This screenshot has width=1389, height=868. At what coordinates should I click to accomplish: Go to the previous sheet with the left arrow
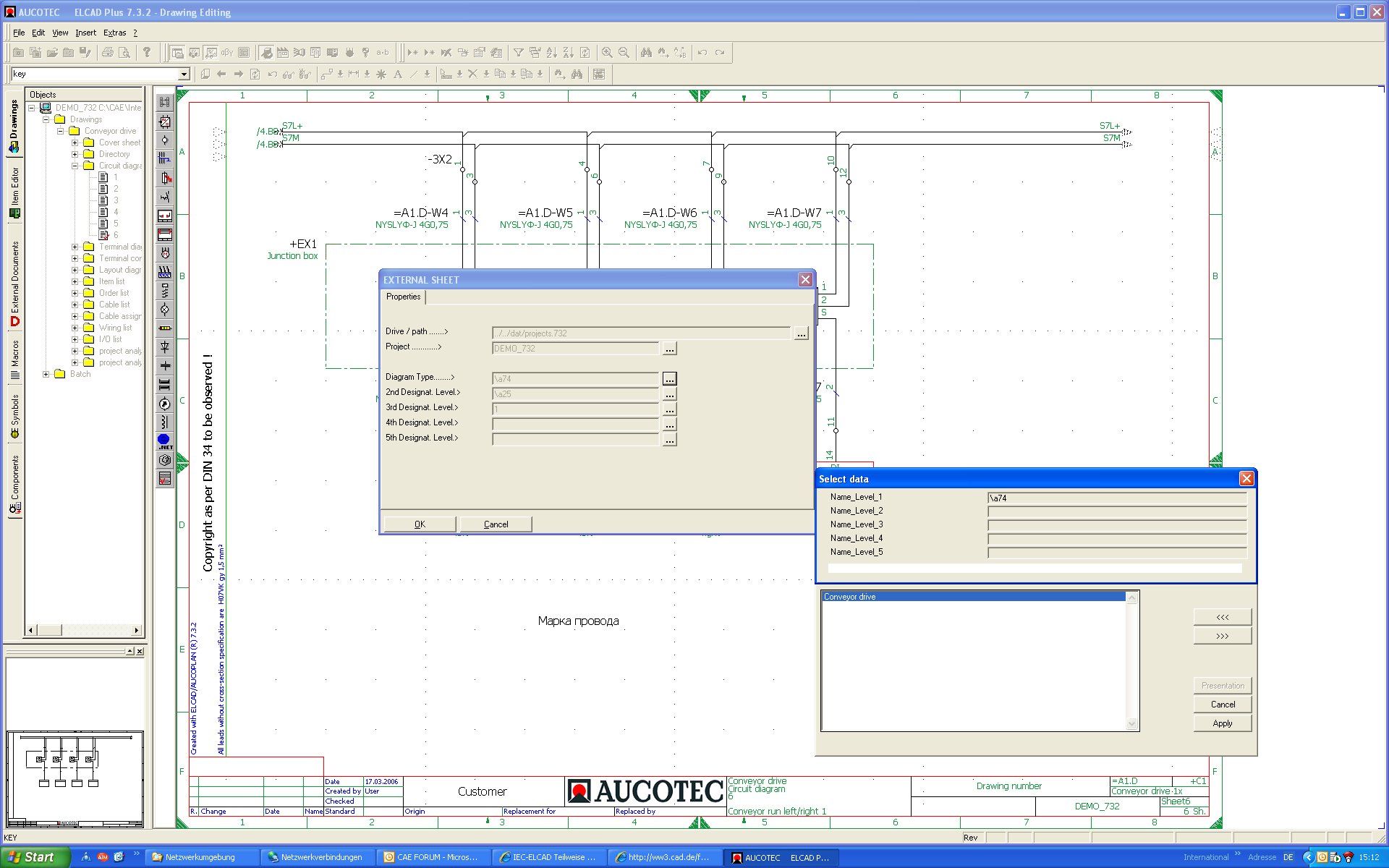pyautogui.click(x=221, y=74)
